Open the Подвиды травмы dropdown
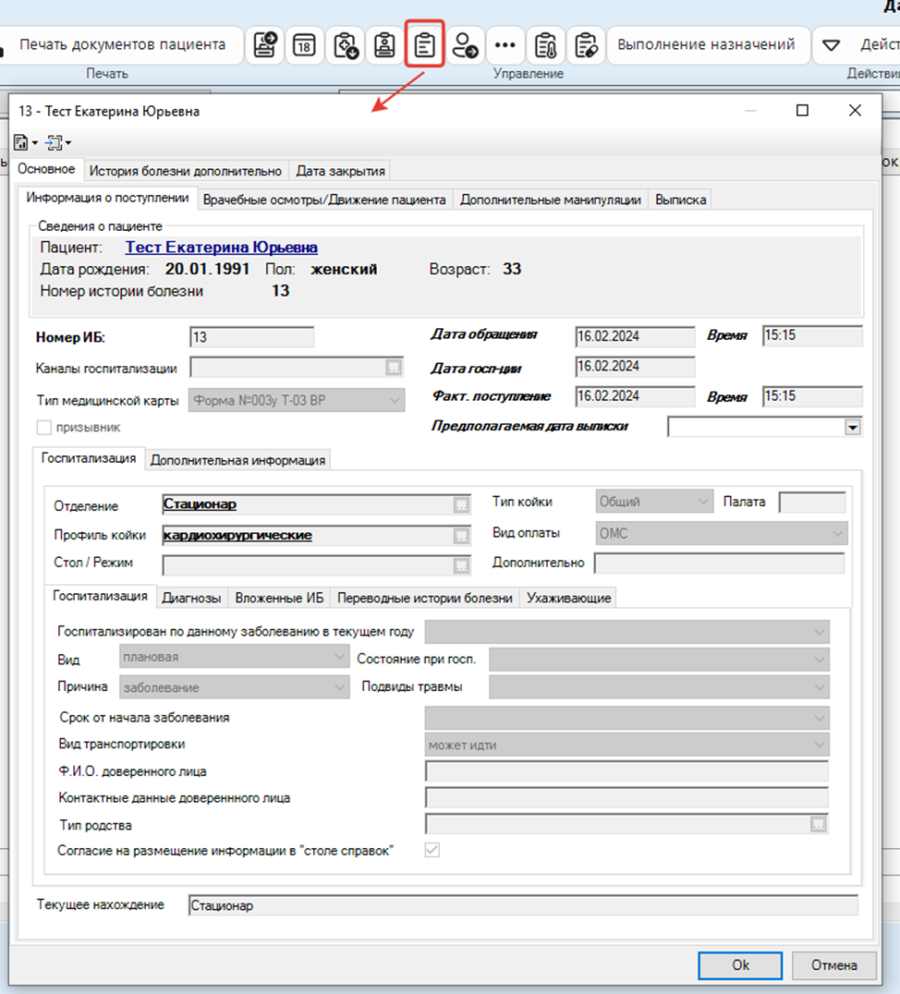 (659, 687)
